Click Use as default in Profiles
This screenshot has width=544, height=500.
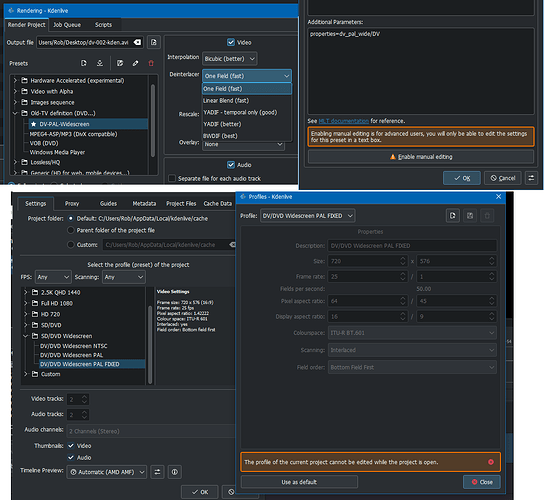tap(299, 482)
